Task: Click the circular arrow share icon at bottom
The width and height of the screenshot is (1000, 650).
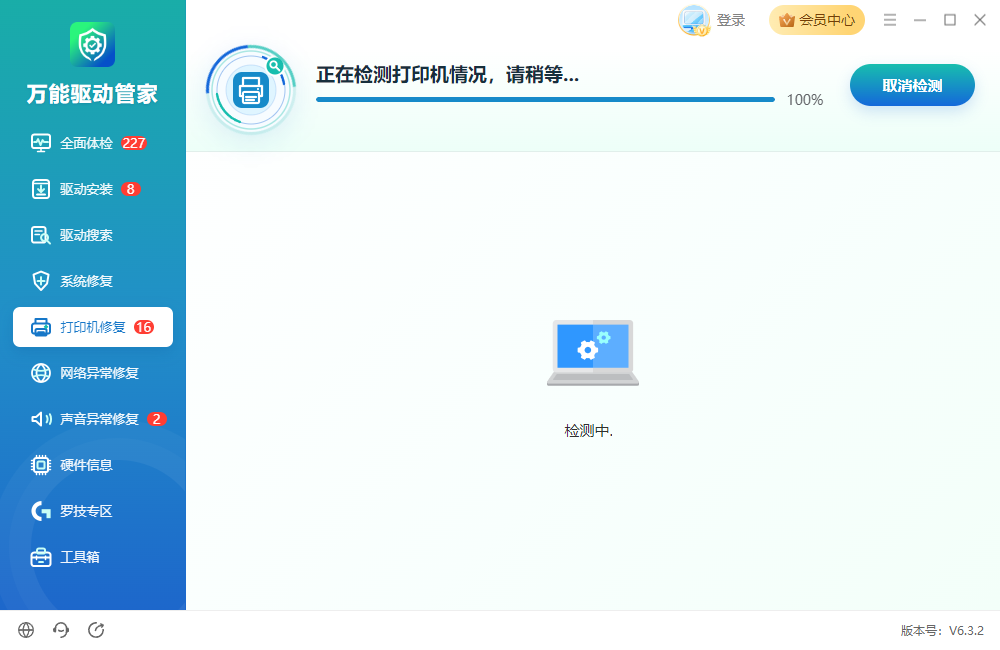Action: tap(96, 630)
